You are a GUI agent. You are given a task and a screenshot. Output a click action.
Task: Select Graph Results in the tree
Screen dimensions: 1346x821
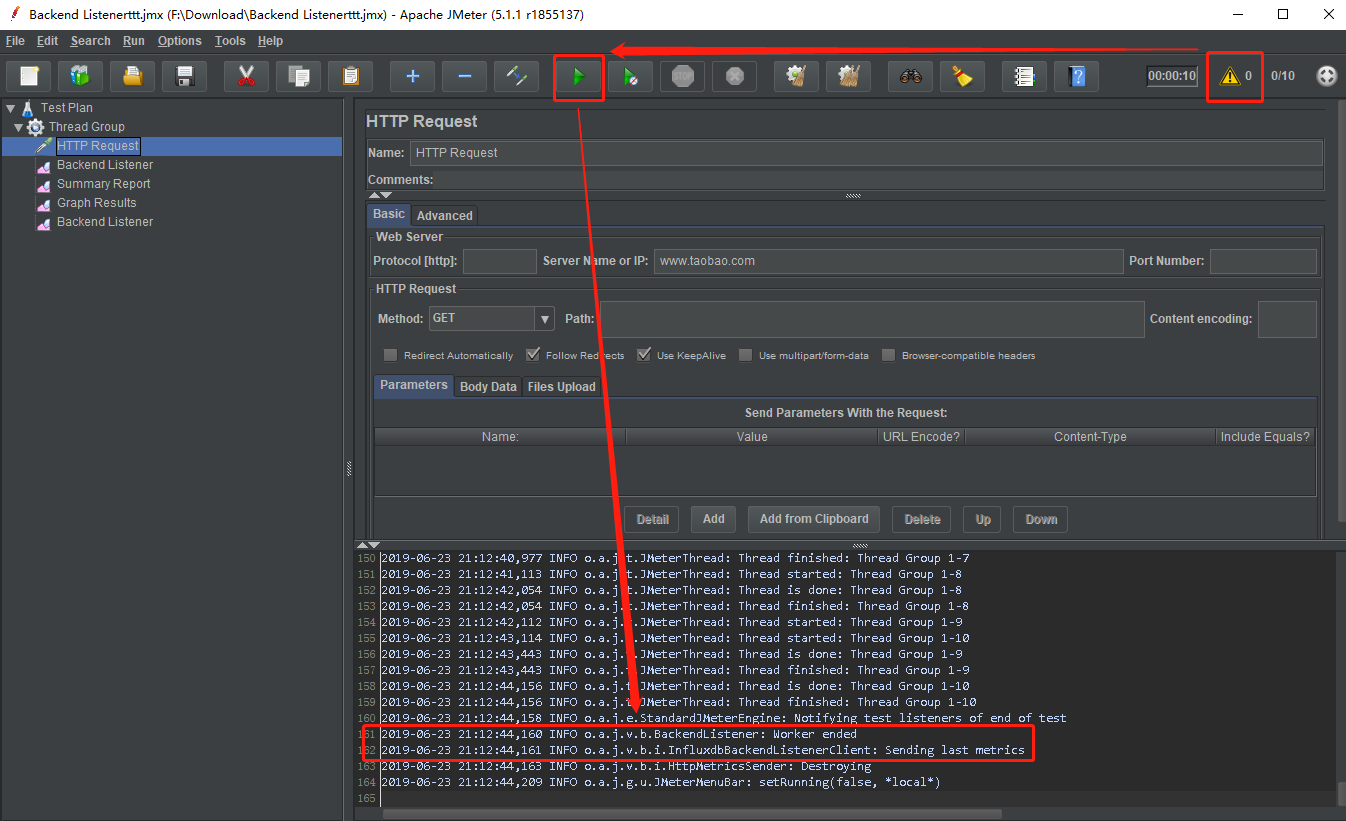pyautogui.click(x=96, y=203)
